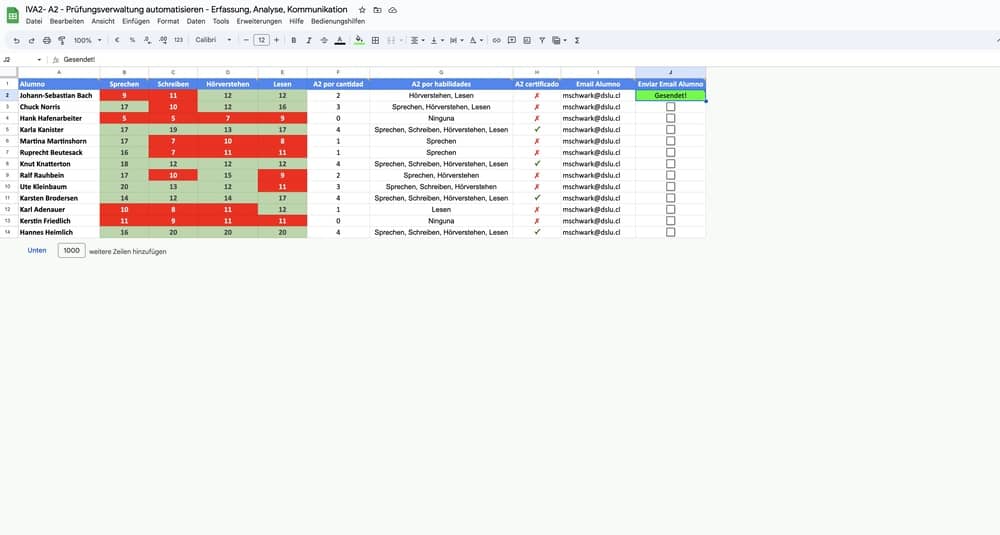Open the 100% zoom level dropdown
This screenshot has width=1000, height=535.
coord(87,40)
